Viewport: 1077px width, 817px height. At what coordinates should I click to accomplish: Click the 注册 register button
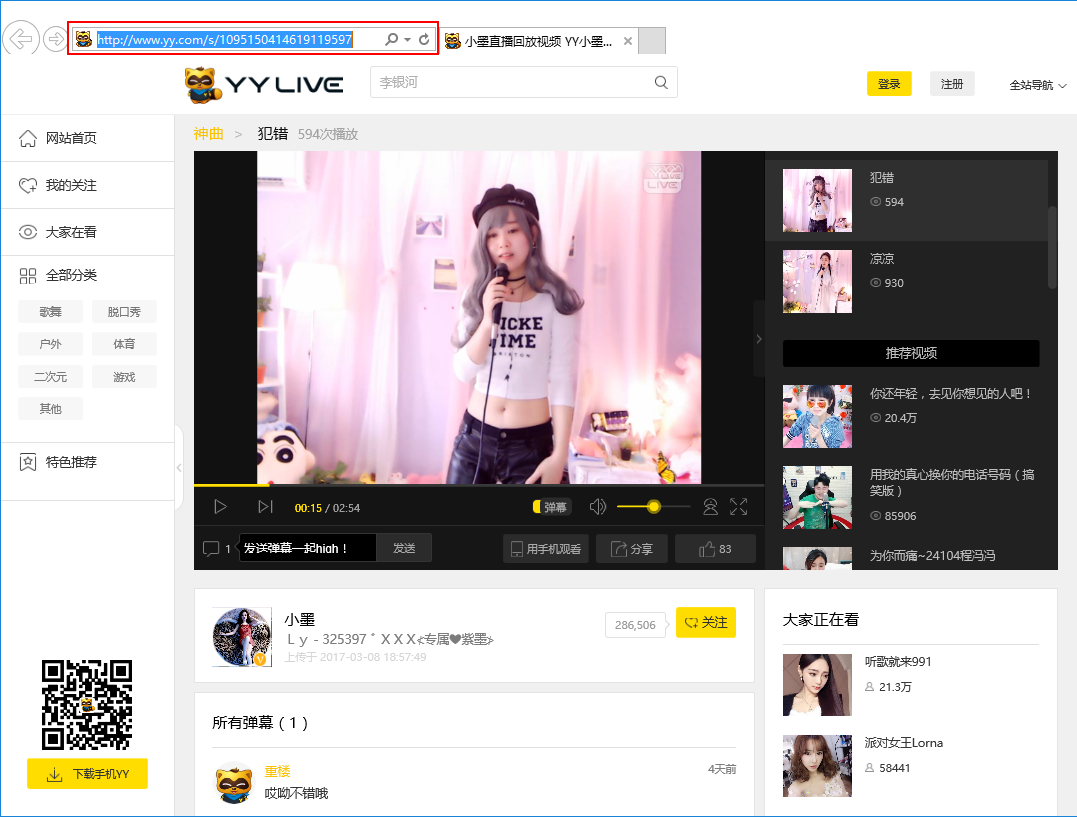coord(952,84)
